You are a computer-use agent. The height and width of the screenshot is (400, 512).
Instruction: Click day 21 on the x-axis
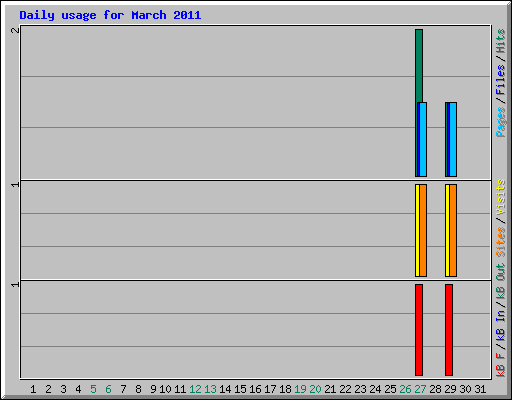pos(330,389)
